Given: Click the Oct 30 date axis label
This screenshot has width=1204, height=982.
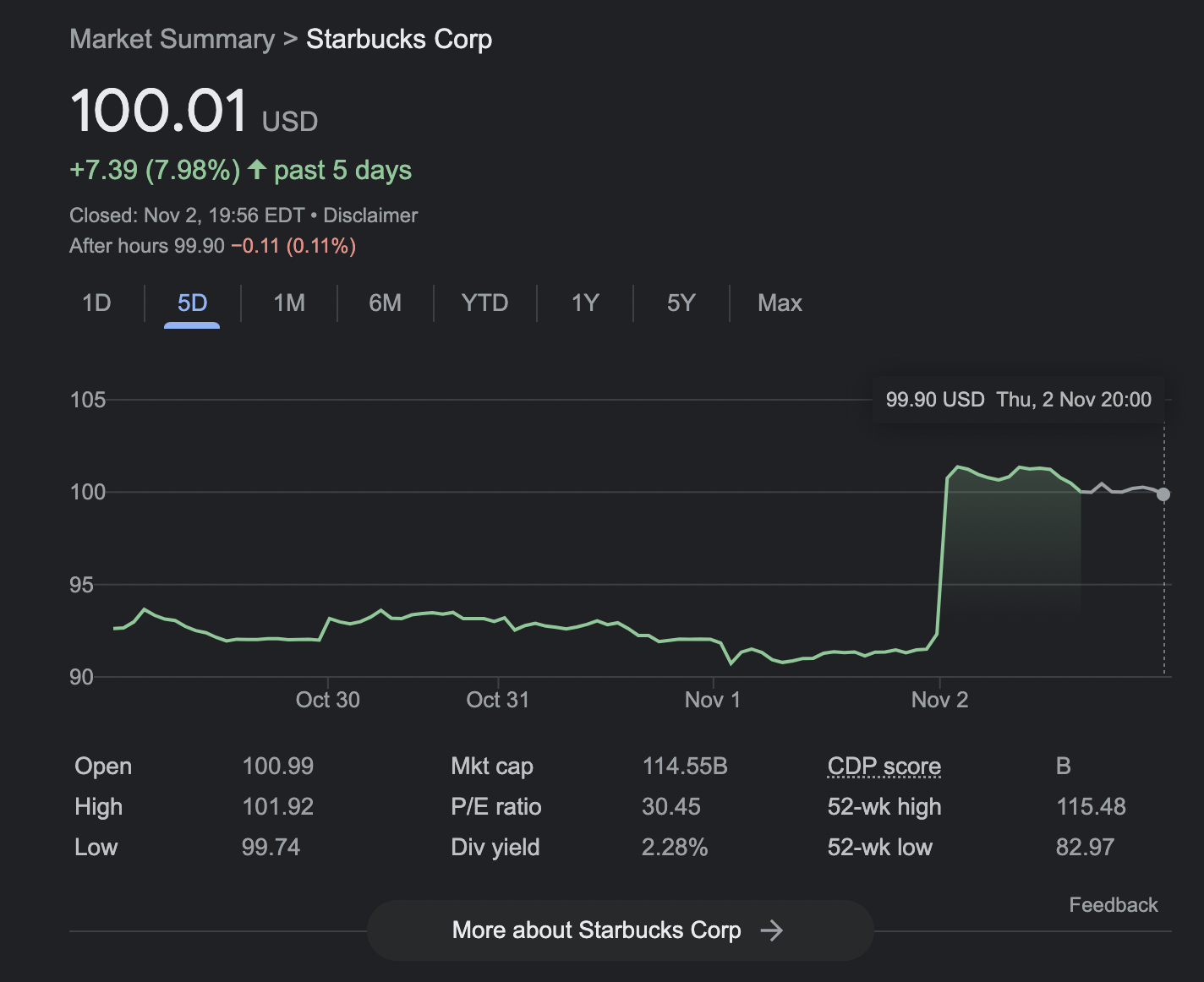Looking at the screenshot, I should (x=327, y=700).
